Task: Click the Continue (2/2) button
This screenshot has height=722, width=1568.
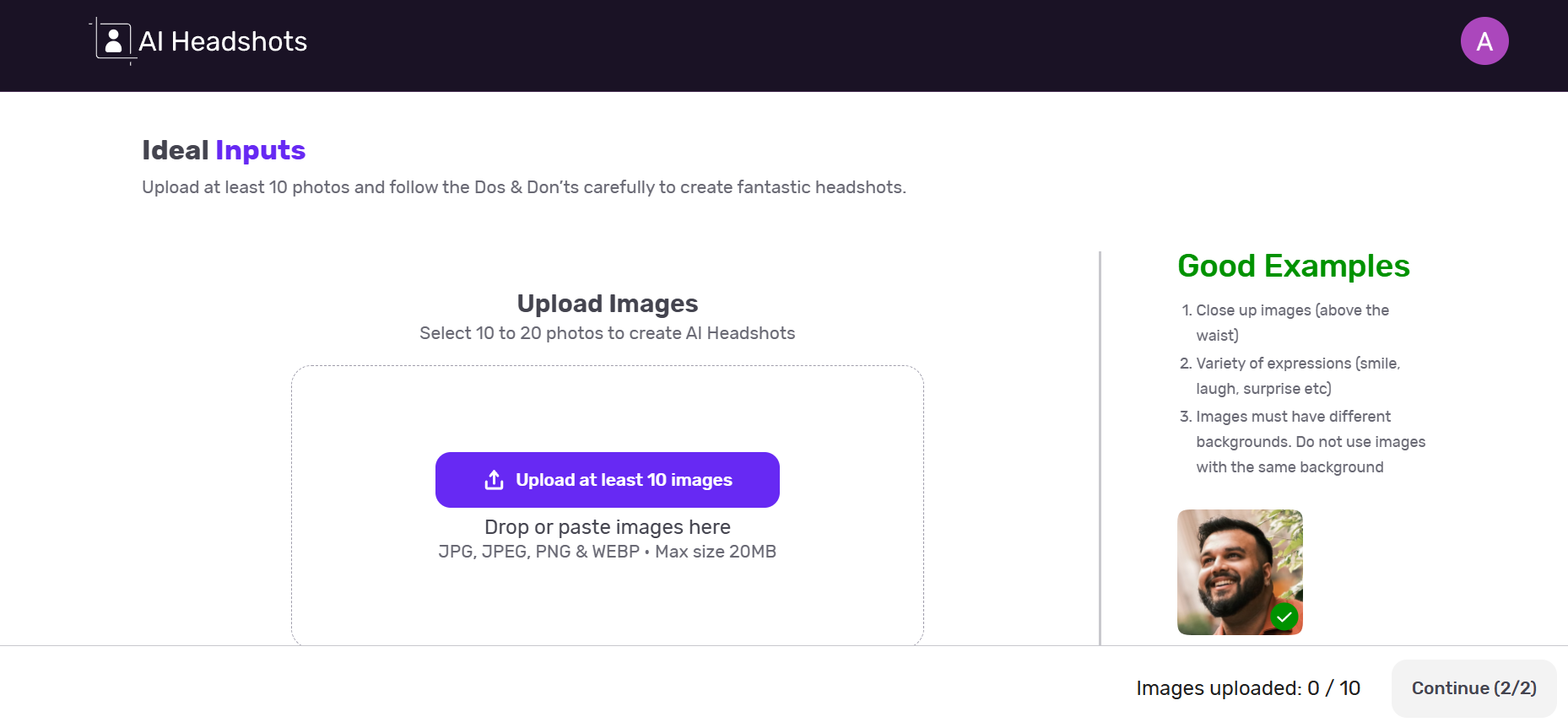Action: [1473, 688]
